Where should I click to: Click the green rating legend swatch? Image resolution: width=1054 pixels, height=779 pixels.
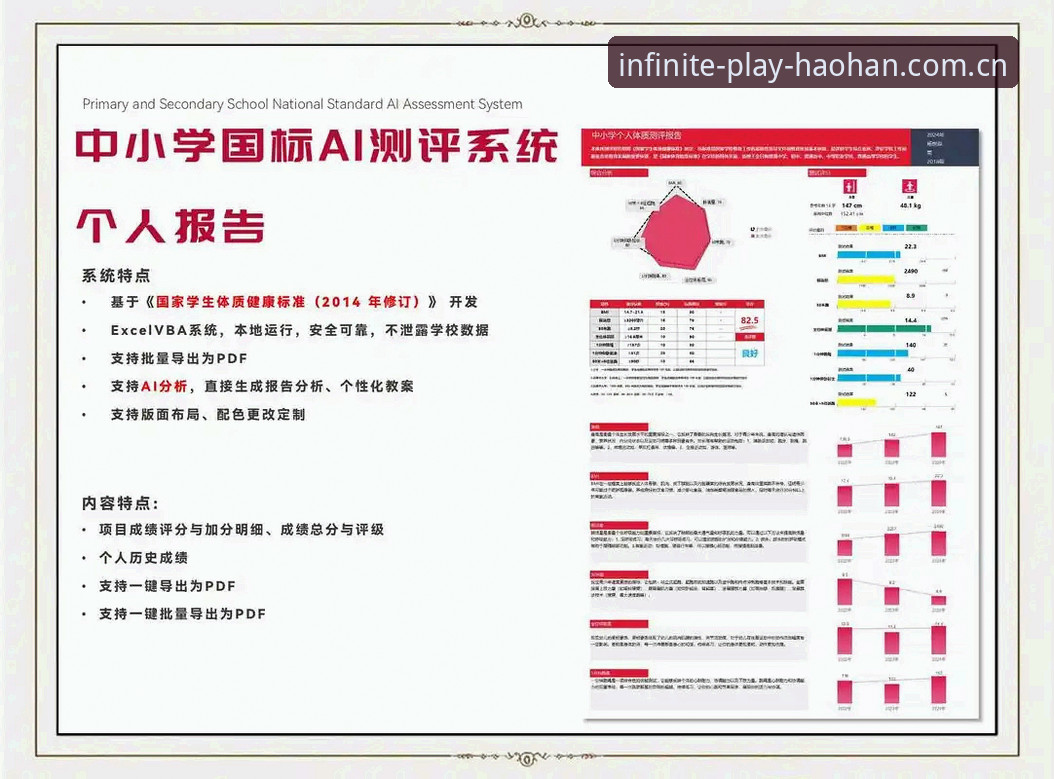(916, 228)
